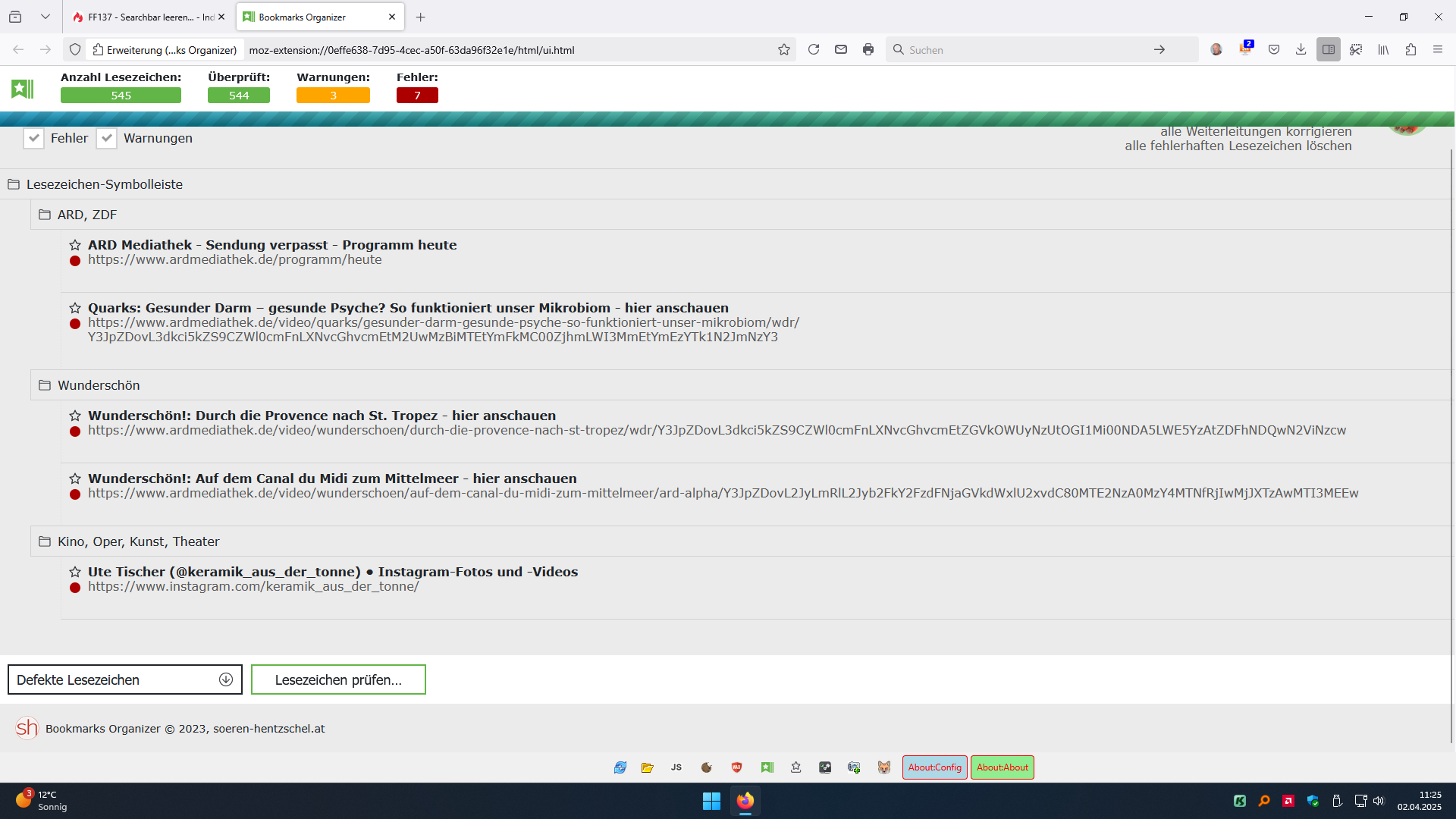Click the screenshot scissors icon

click(x=1356, y=49)
